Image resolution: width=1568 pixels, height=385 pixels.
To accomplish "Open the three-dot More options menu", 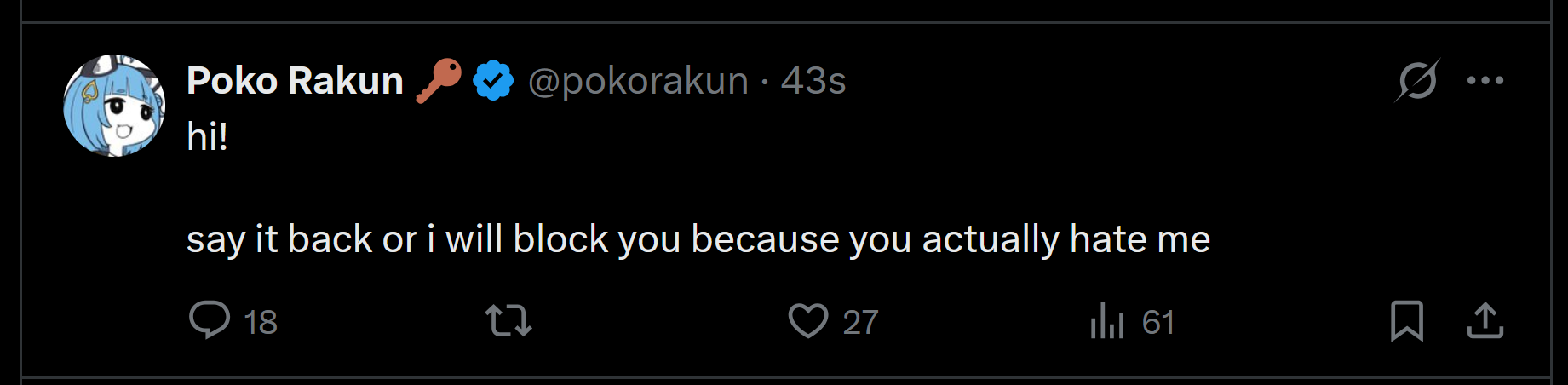I will click(1485, 81).
